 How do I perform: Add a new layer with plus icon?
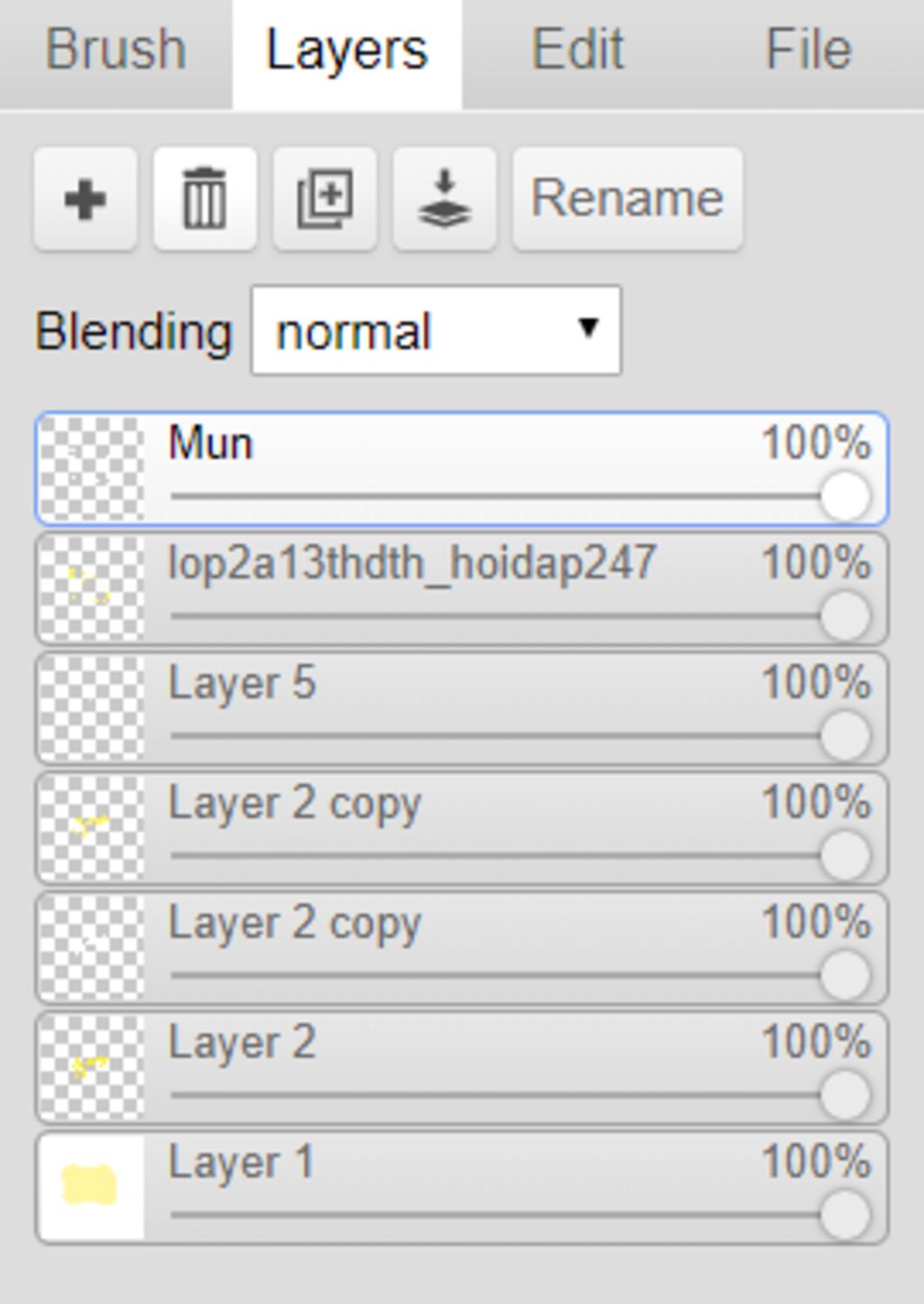86,199
